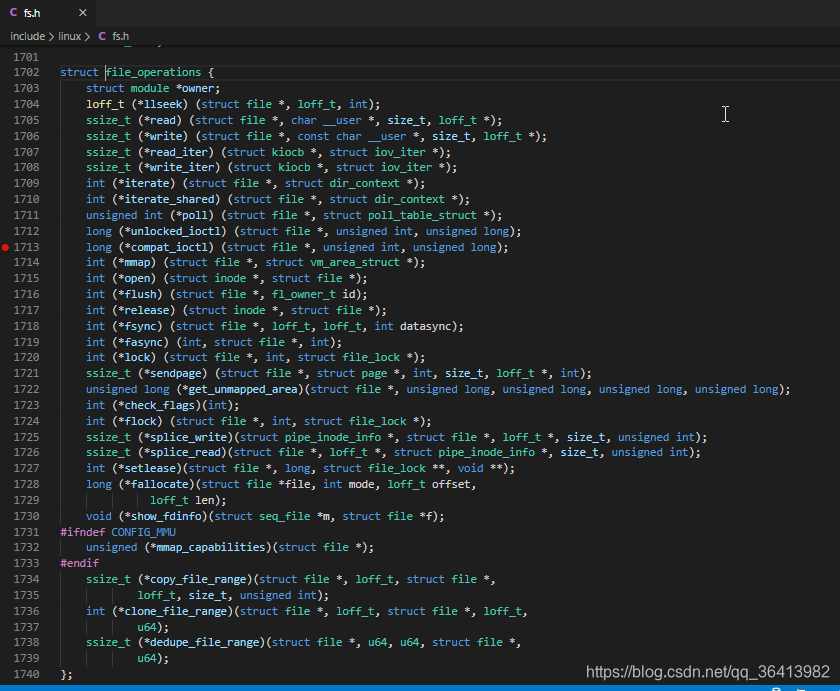Click on 'mmap' on line 1714
The height and width of the screenshot is (691, 840).
point(137,262)
